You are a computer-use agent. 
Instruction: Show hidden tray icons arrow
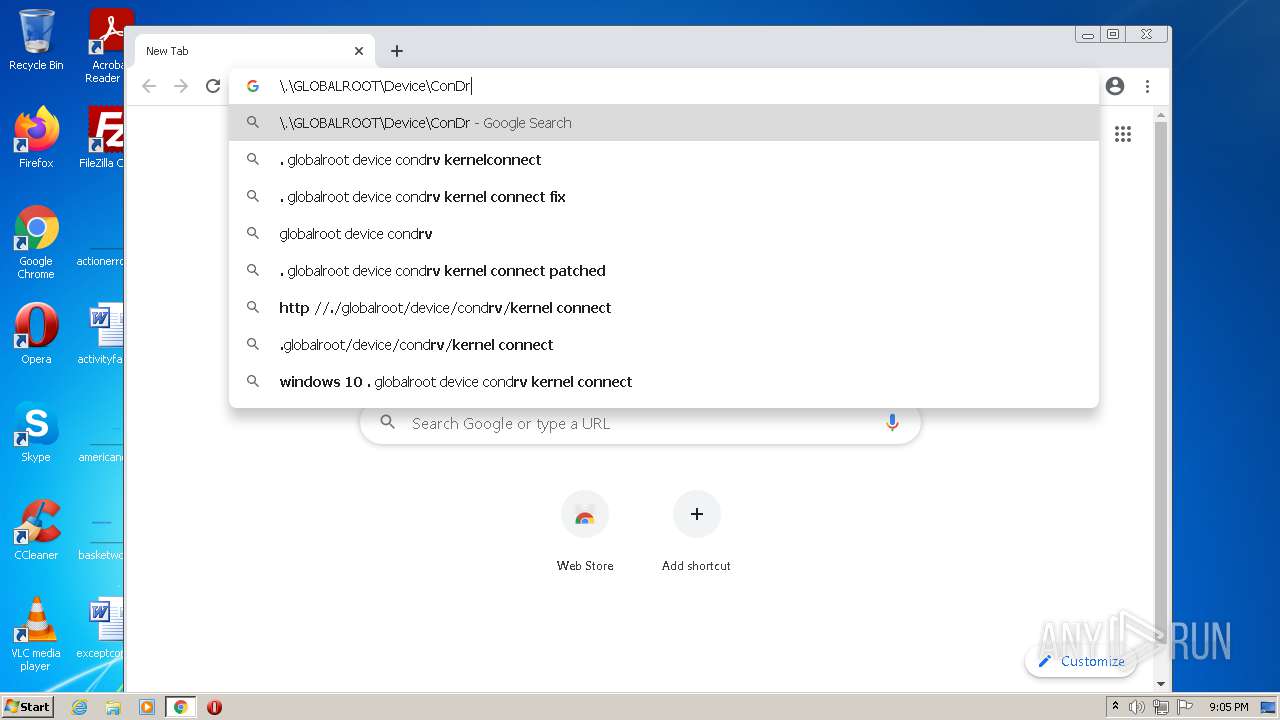(1115, 707)
